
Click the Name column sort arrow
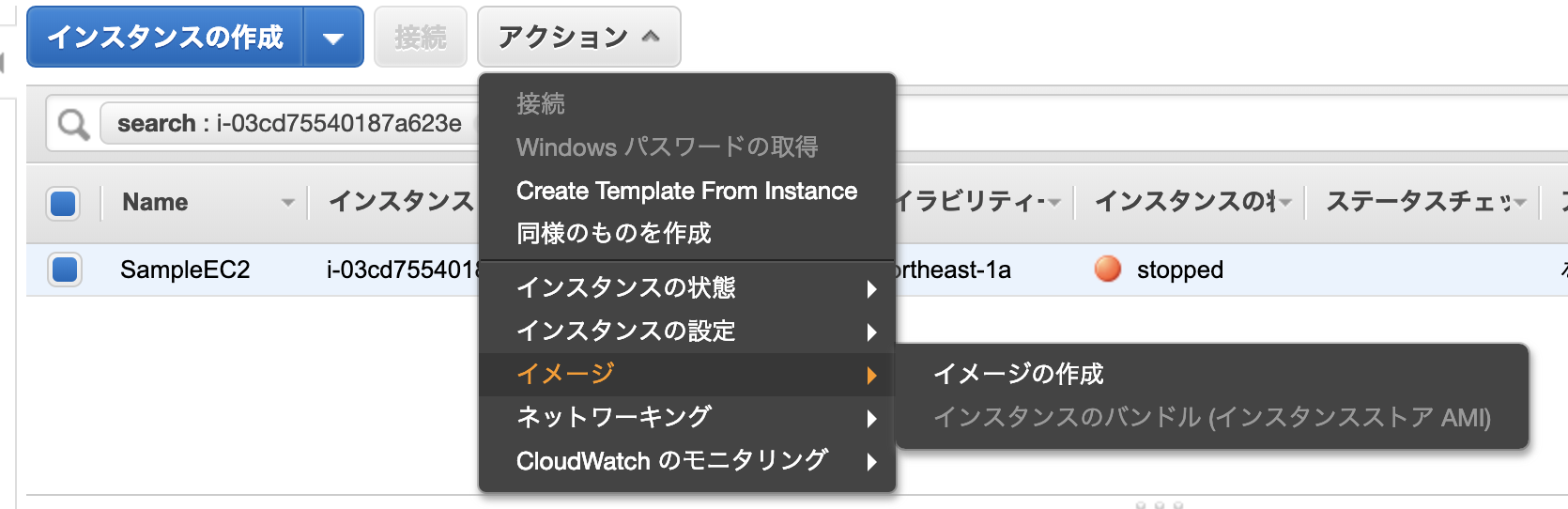288,203
